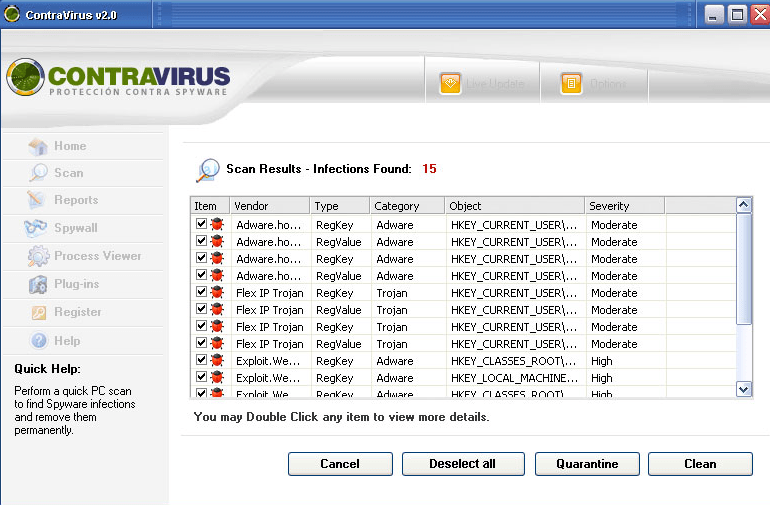Image resolution: width=770 pixels, height=505 pixels.
Task: Click the Category column header
Action: (x=406, y=206)
